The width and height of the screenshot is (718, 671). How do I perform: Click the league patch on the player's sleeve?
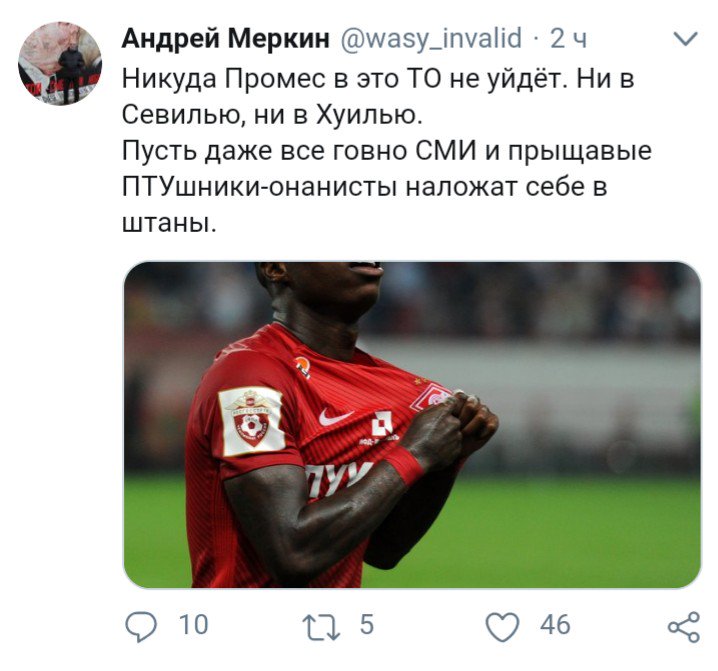coord(252,421)
